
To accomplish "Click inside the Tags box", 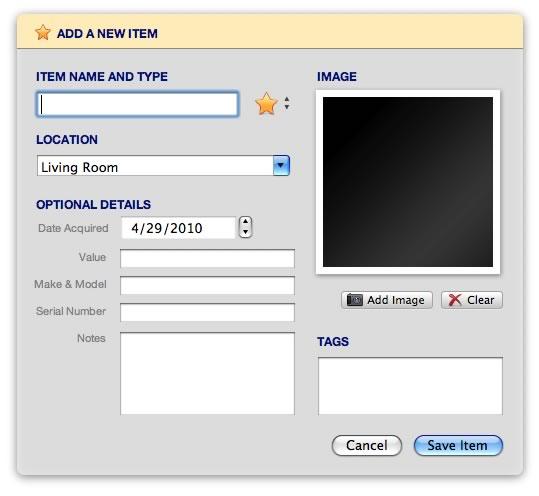I will pos(410,386).
